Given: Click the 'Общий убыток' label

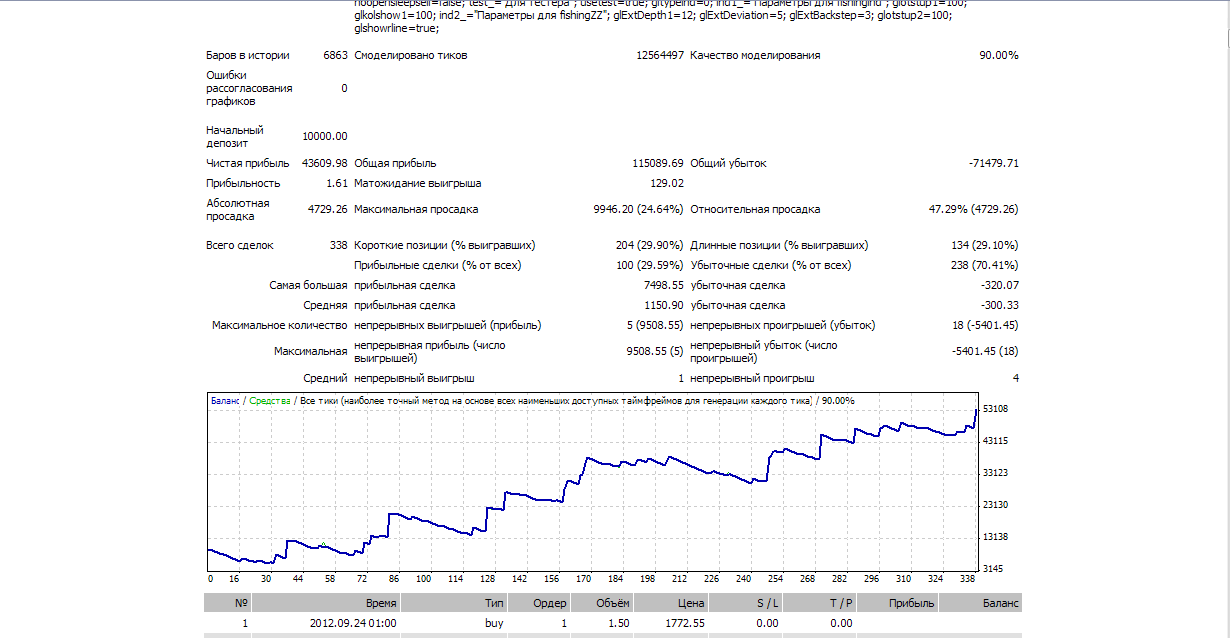Looking at the screenshot, I should tap(728, 163).
